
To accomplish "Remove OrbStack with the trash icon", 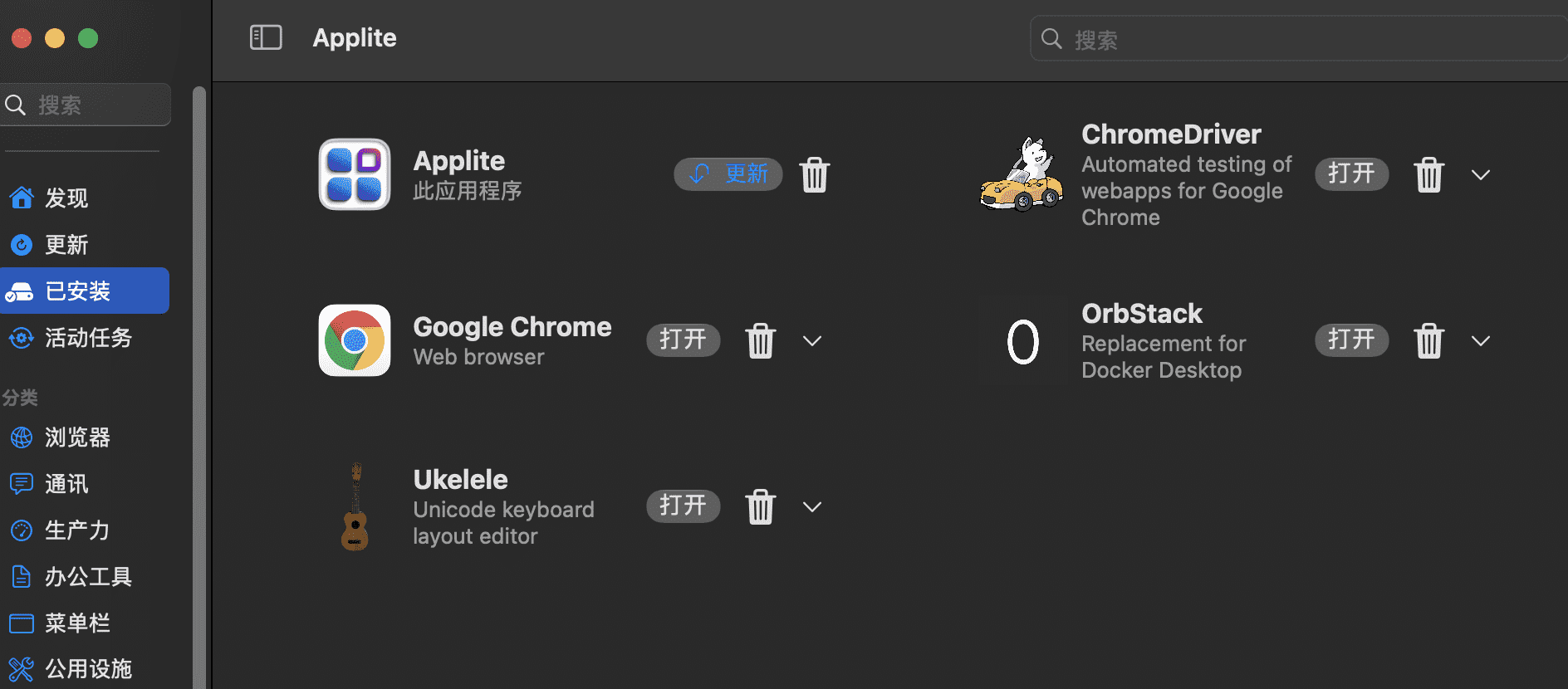I will tap(1428, 340).
